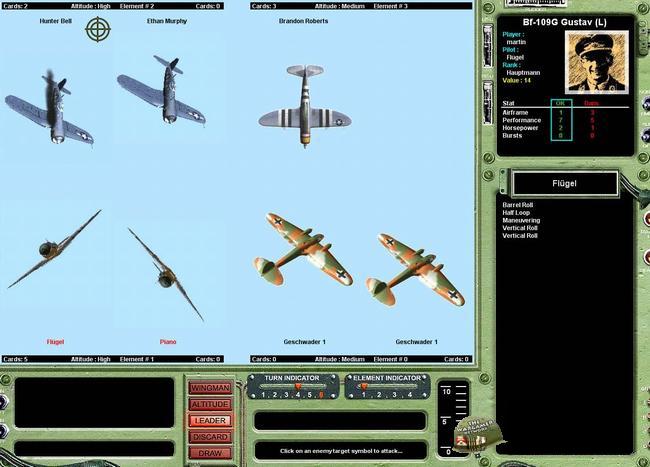Click the Airframe stat row
This screenshot has width=650, height=467.
coord(565,112)
